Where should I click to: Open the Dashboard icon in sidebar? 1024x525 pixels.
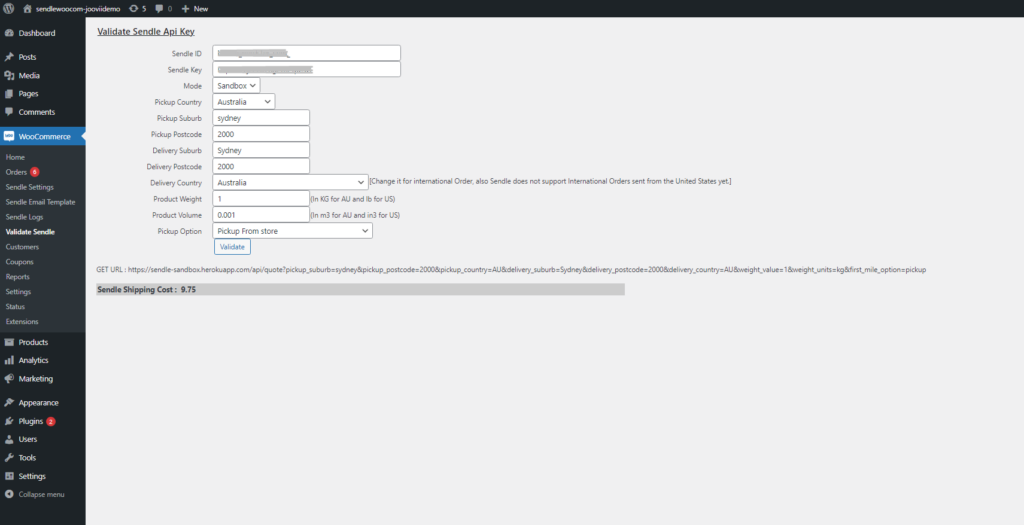click(x=9, y=33)
